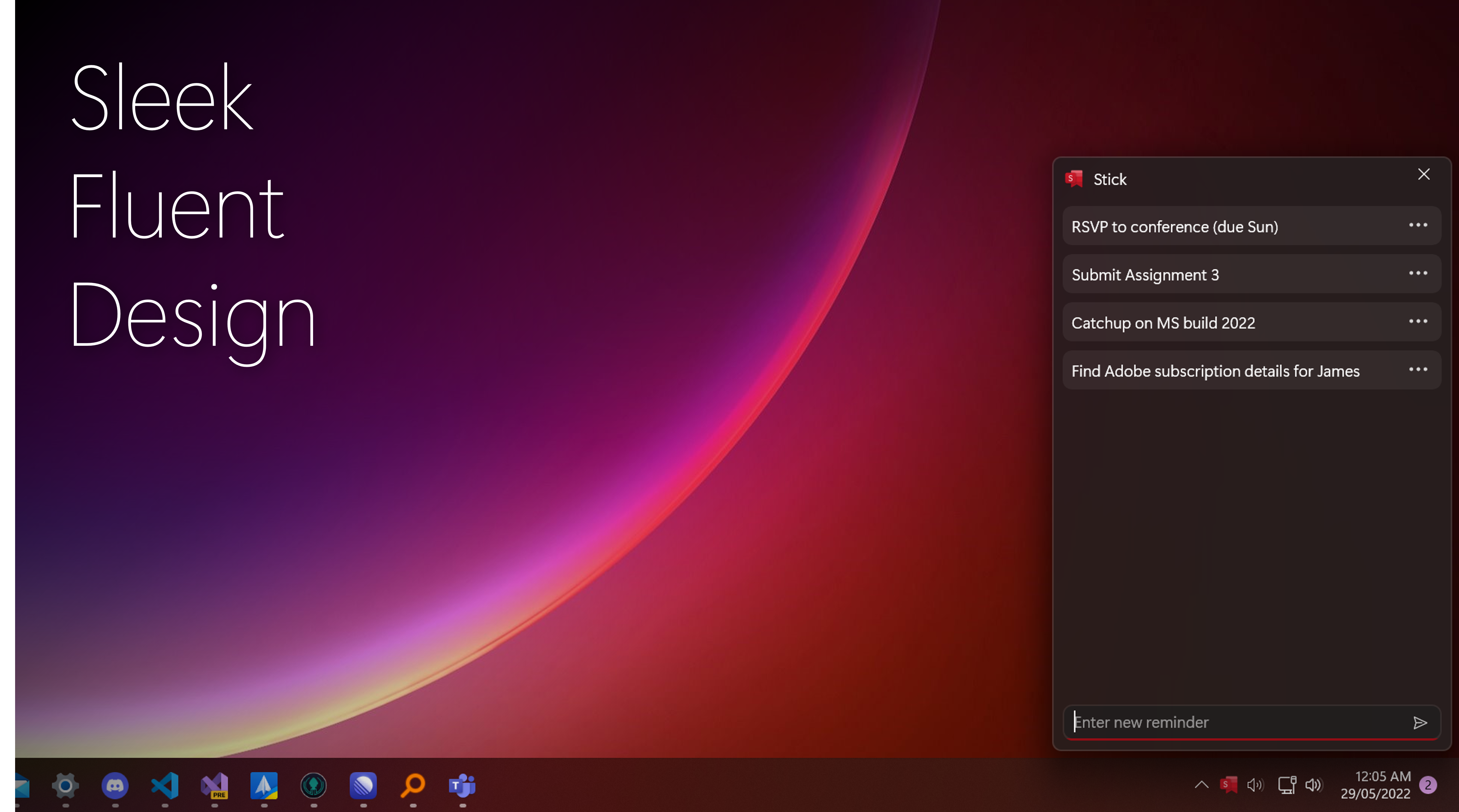Click the Stick app logo in panel header
This screenshot has height=812, width=1459.
1074,179
